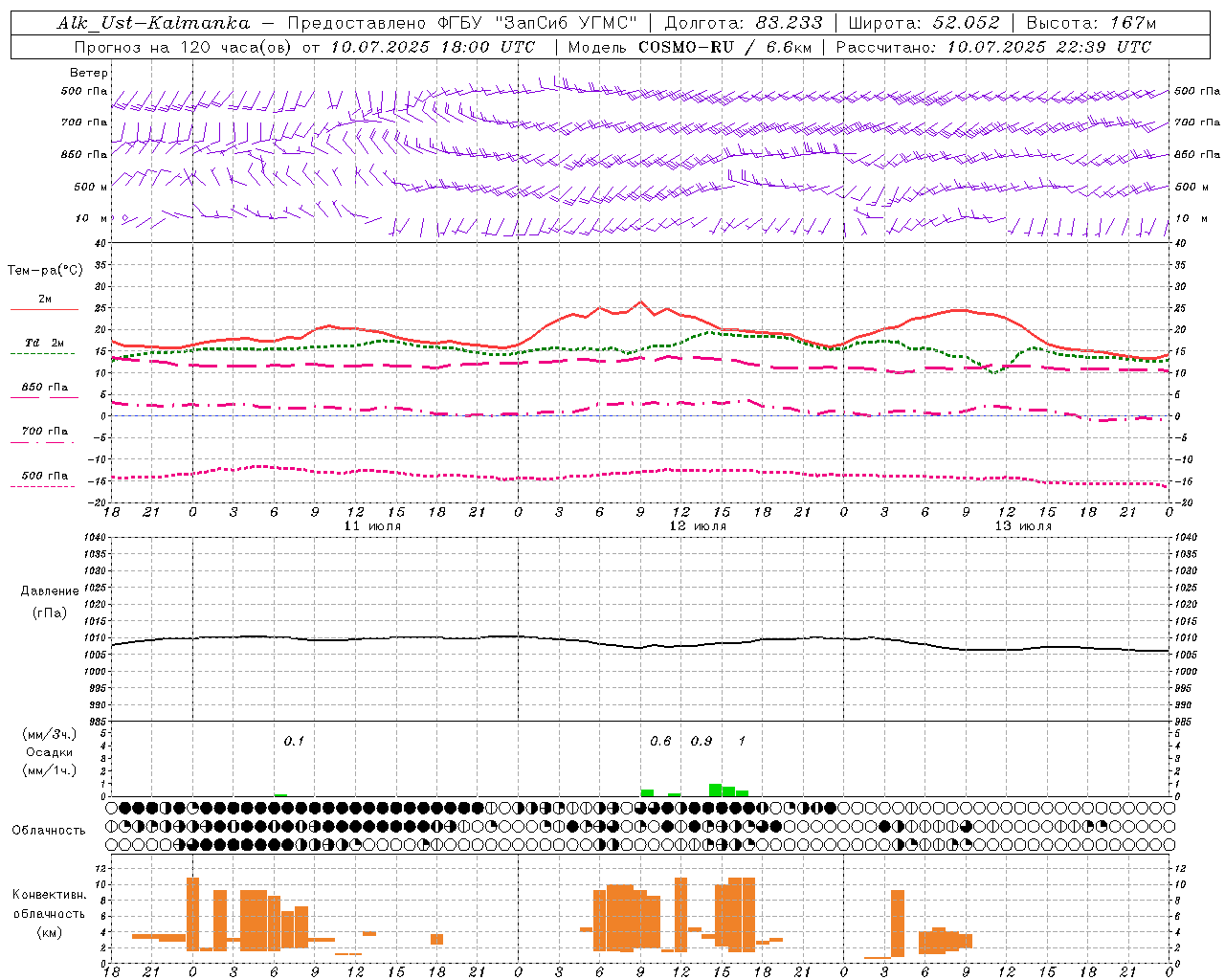Click the 0.9 precipitation amount value

click(702, 742)
